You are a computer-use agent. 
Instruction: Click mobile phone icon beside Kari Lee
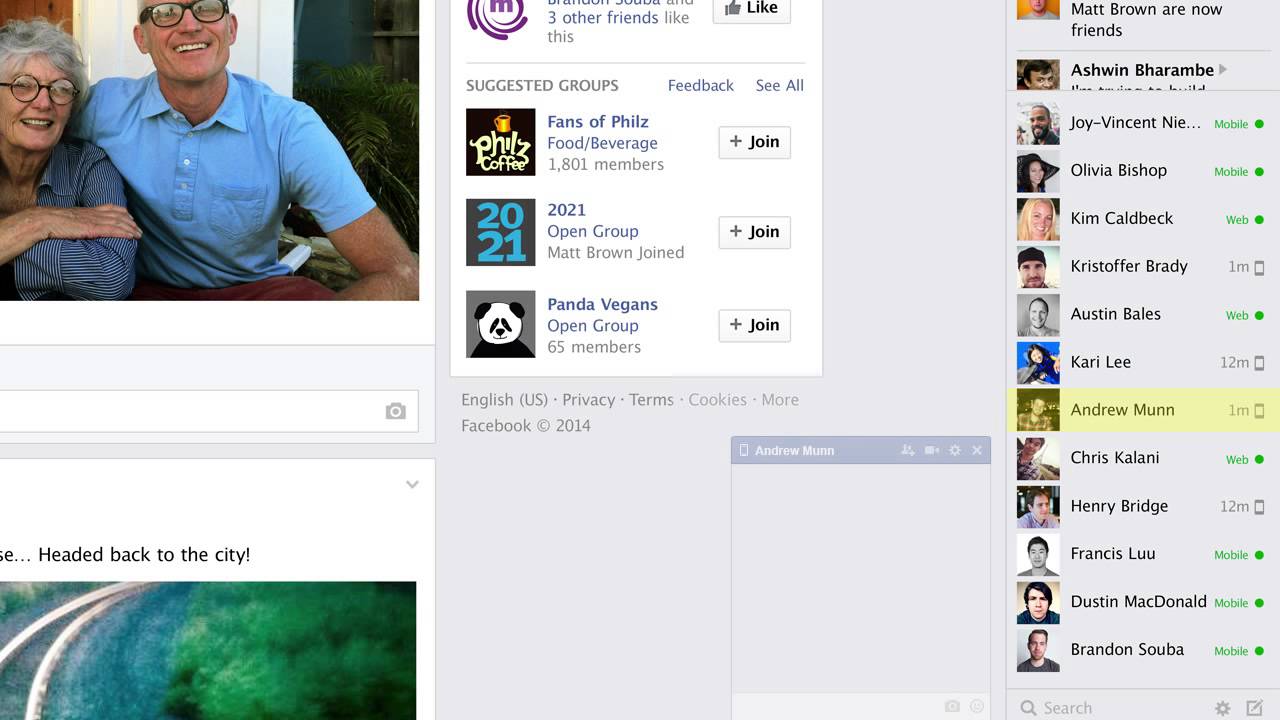pos(1260,363)
